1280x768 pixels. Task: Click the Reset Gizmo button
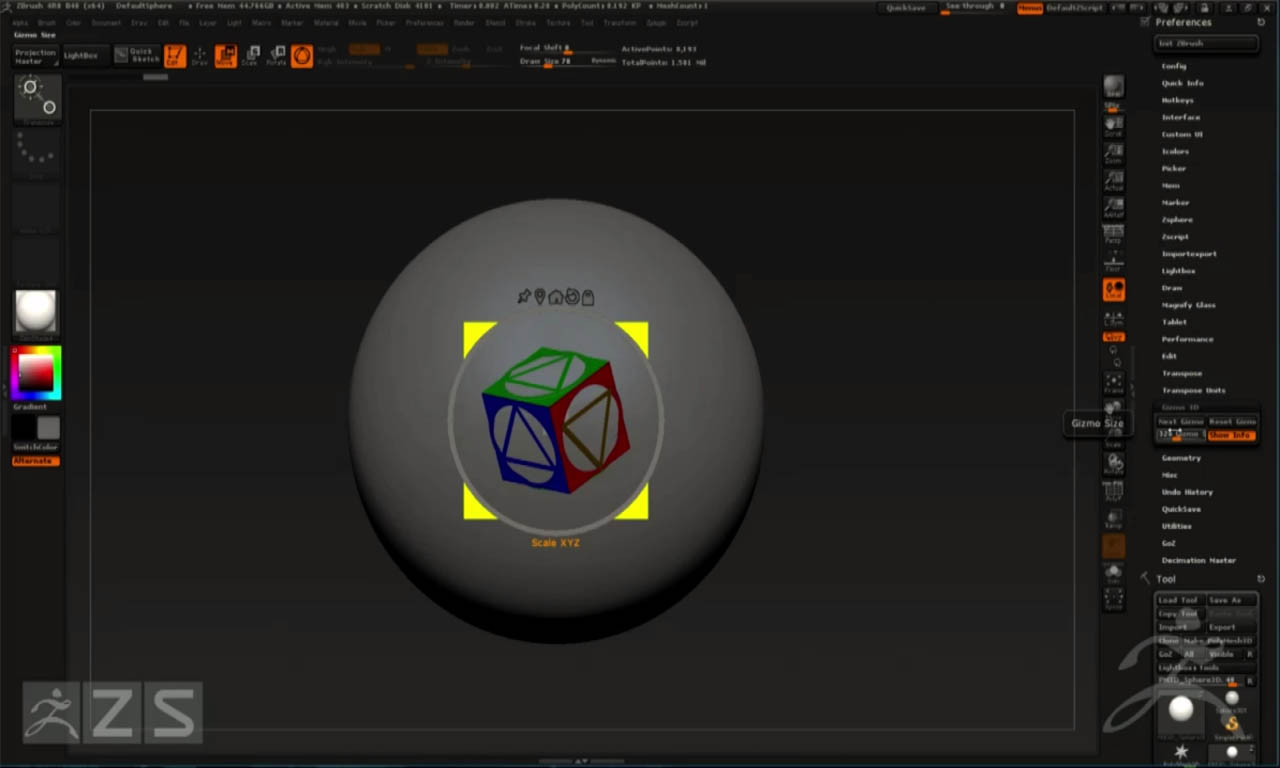1232,422
